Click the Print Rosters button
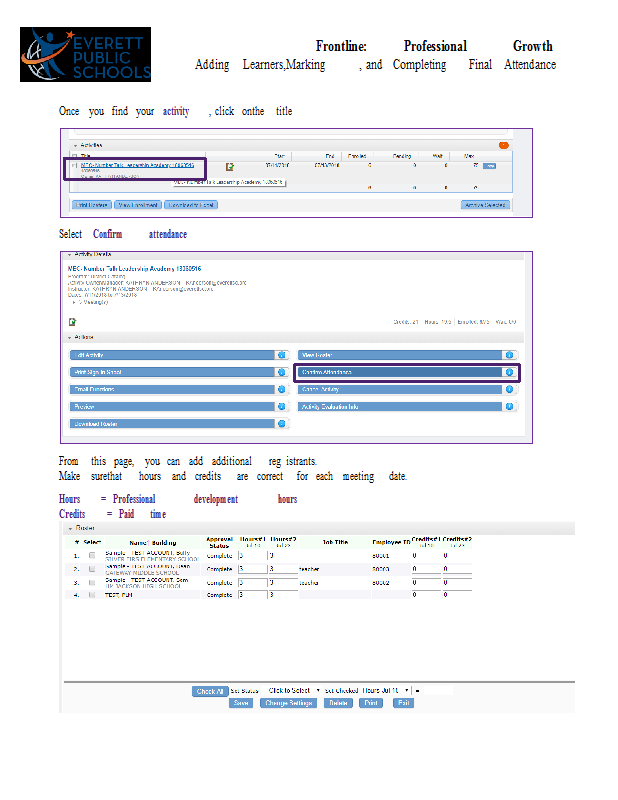 [x=91, y=205]
